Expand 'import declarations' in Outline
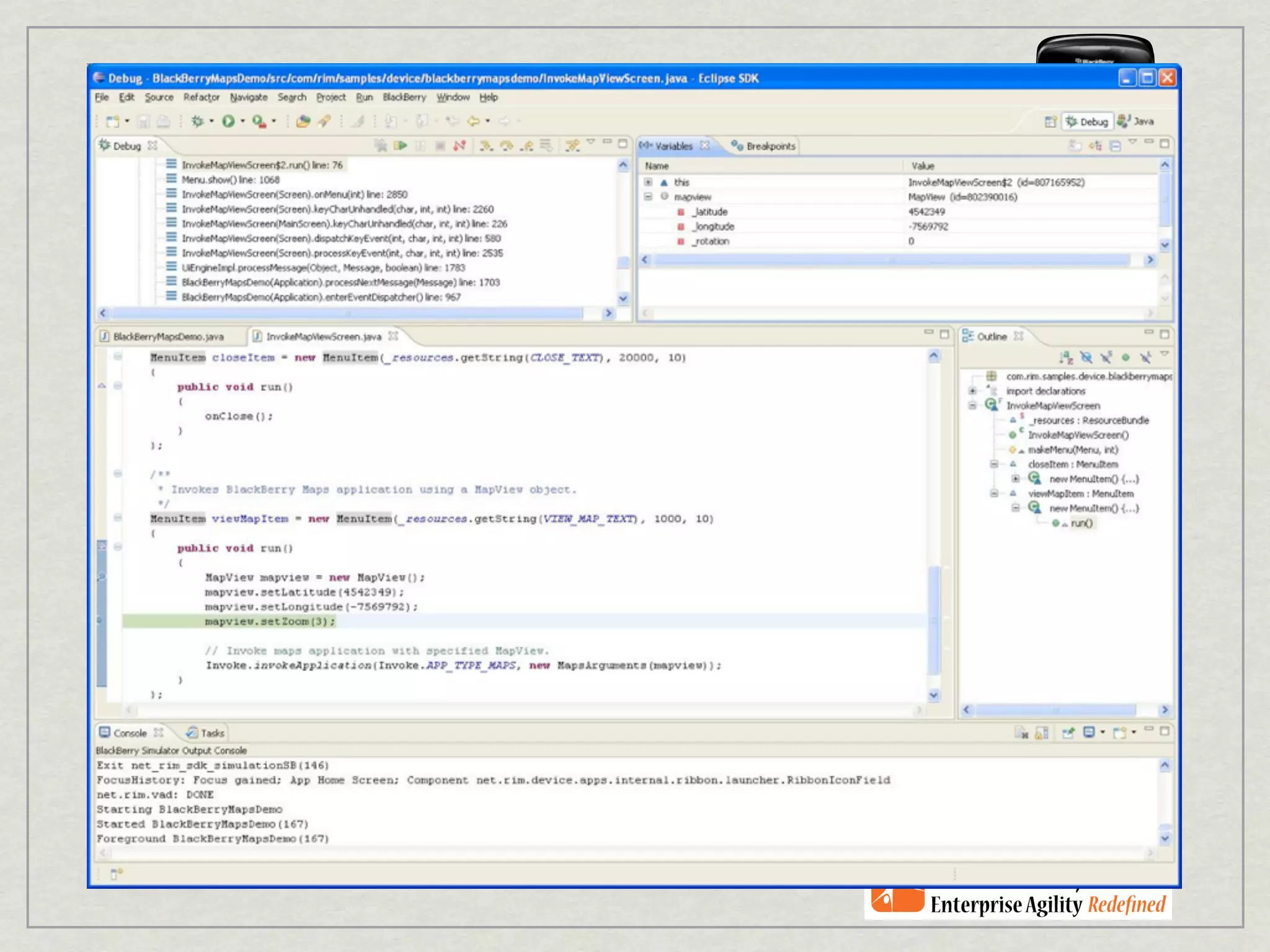This screenshot has width=1270, height=952. coord(972,391)
